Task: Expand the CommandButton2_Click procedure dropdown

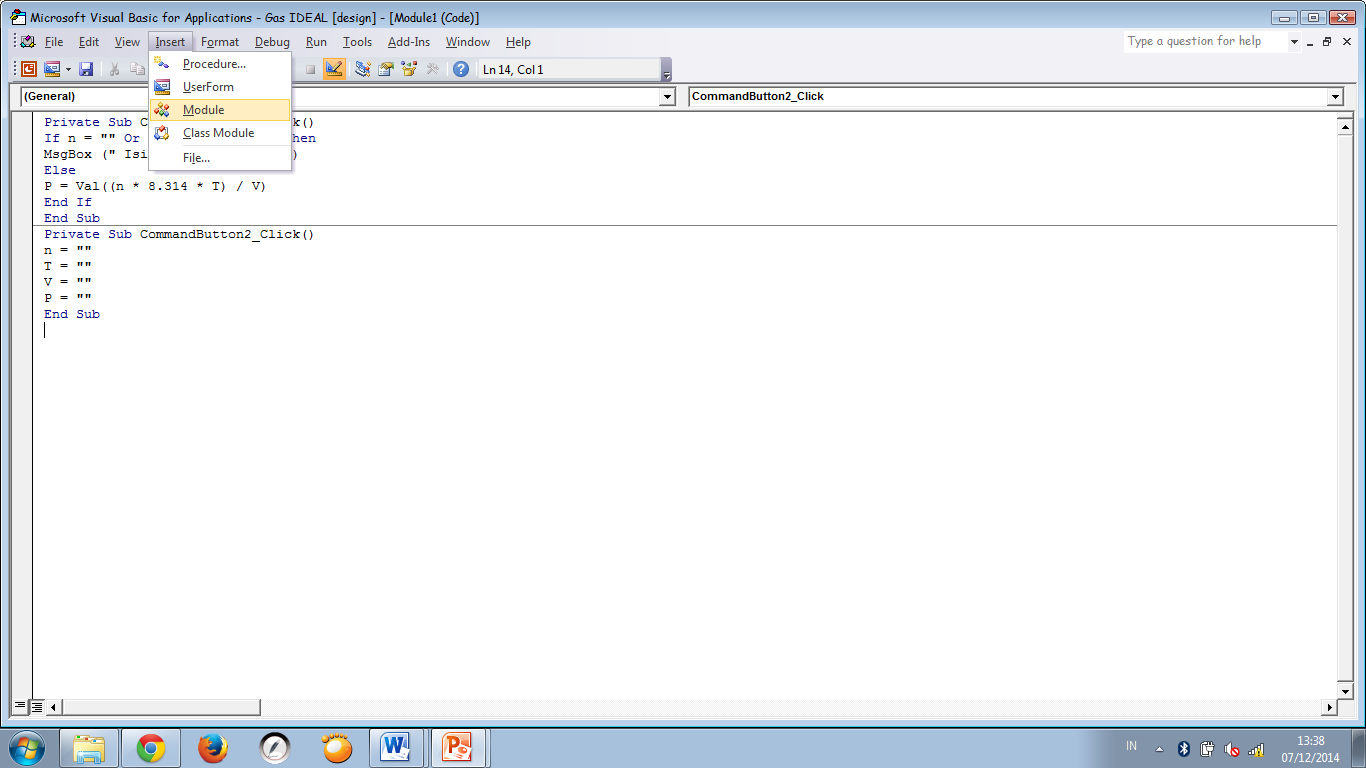Action: (1335, 96)
